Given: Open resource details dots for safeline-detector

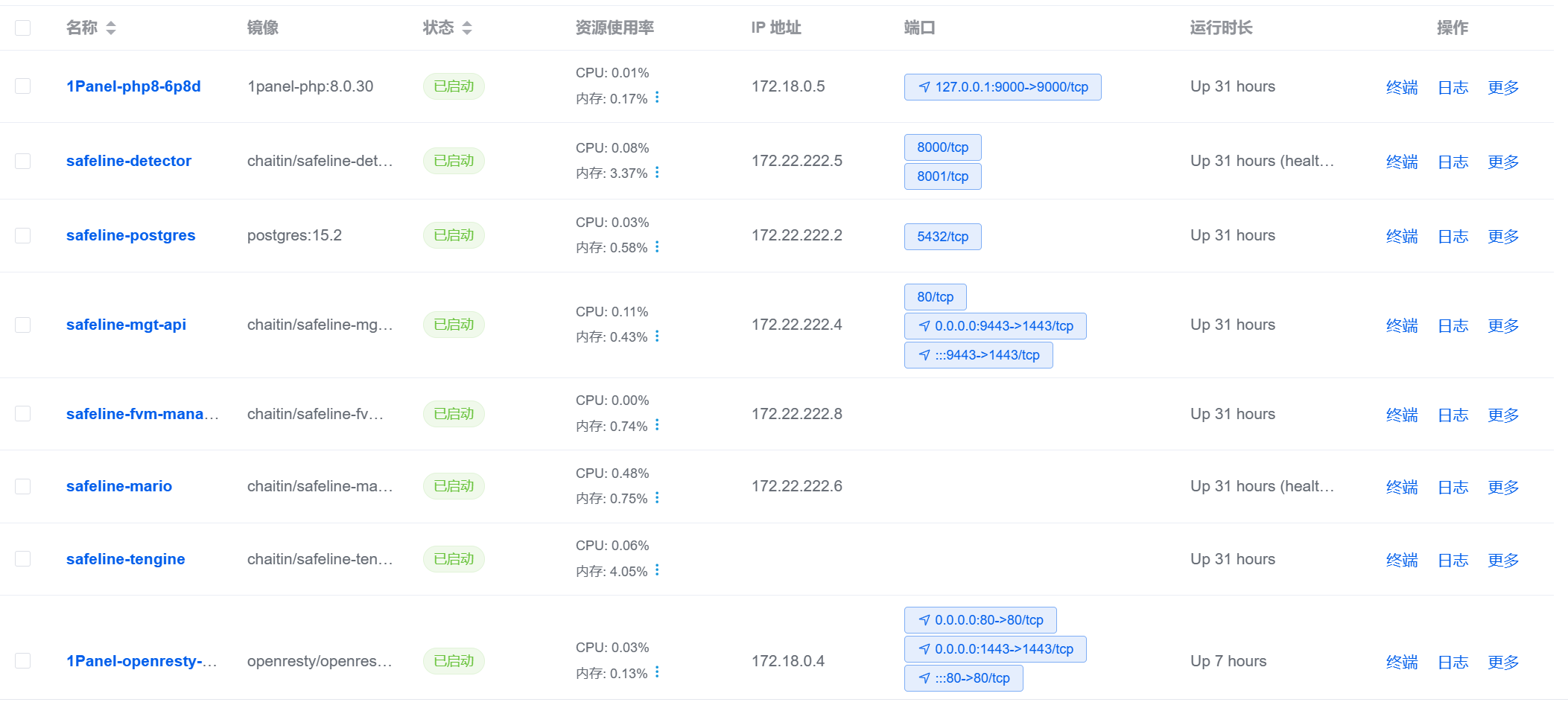Looking at the screenshot, I should click(x=657, y=173).
